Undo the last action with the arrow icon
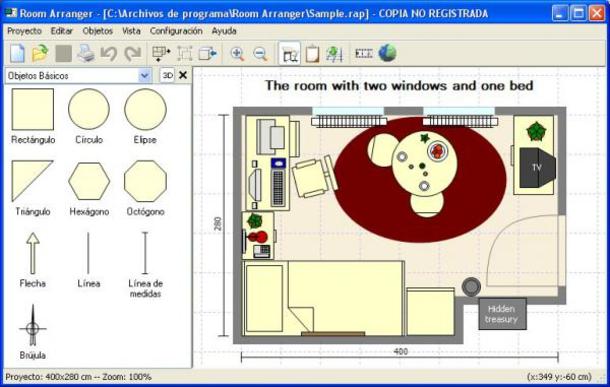This screenshot has height=387, width=610. tap(109, 53)
